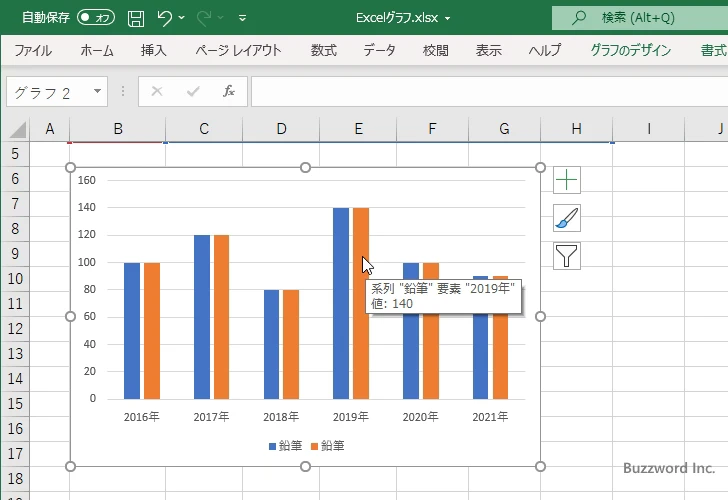Viewport: 728px width, 500px height.
Task: Open the Redo history dropdown arrow
Action: [221, 18]
